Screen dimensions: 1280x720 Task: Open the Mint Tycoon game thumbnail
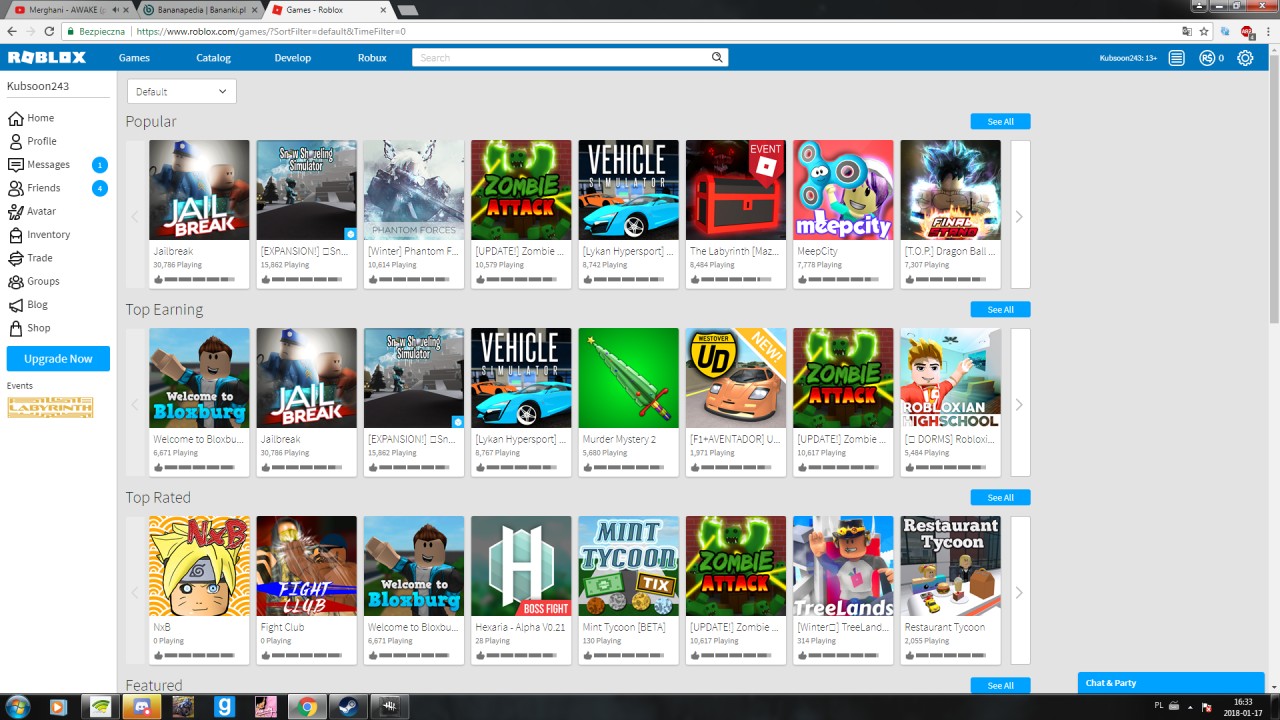(628, 566)
